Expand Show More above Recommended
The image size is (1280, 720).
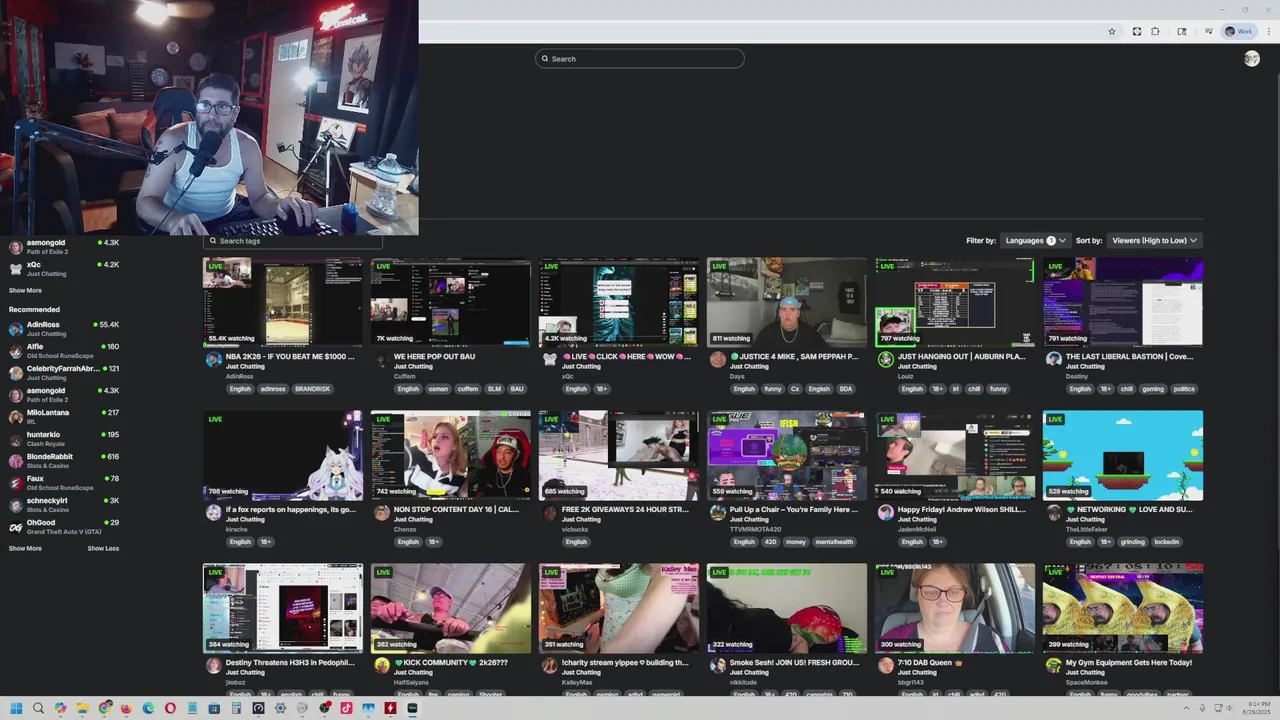pyautogui.click(x=25, y=291)
